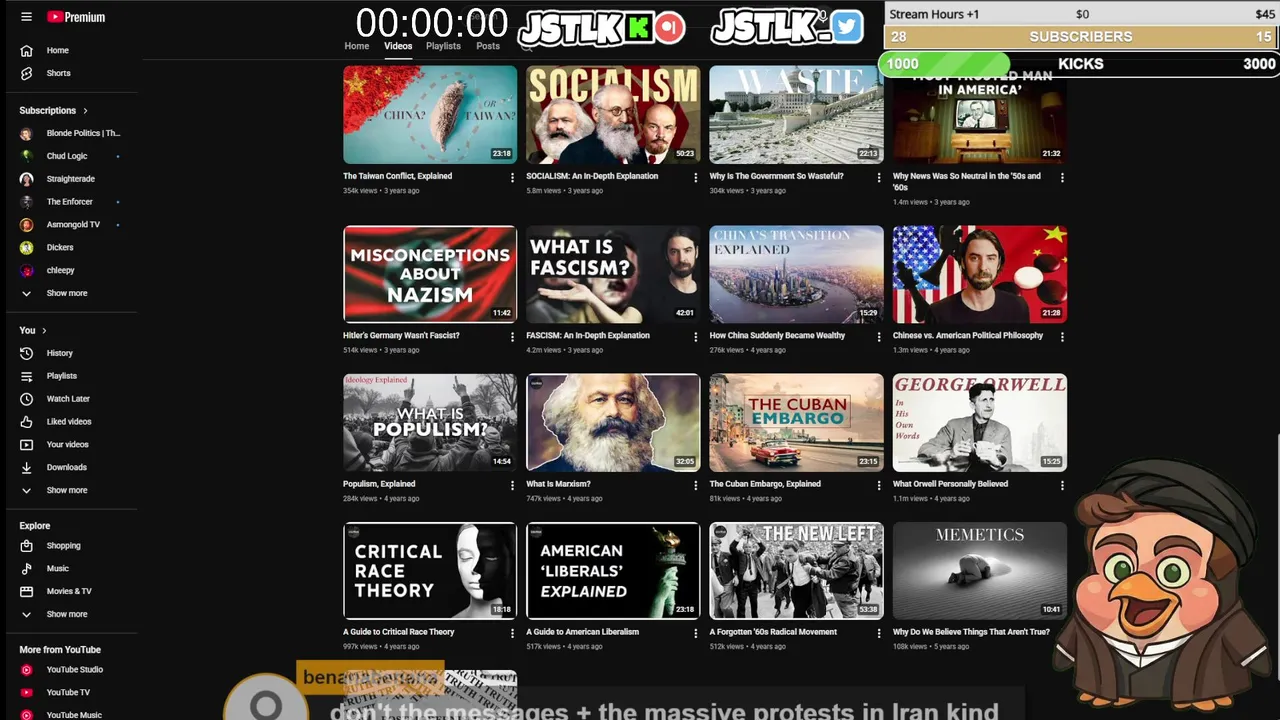Image resolution: width=1280 pixels, height=720 pixels.
Task: Play the American Liberals Explained thumbnail
Action: coord(613,570)
